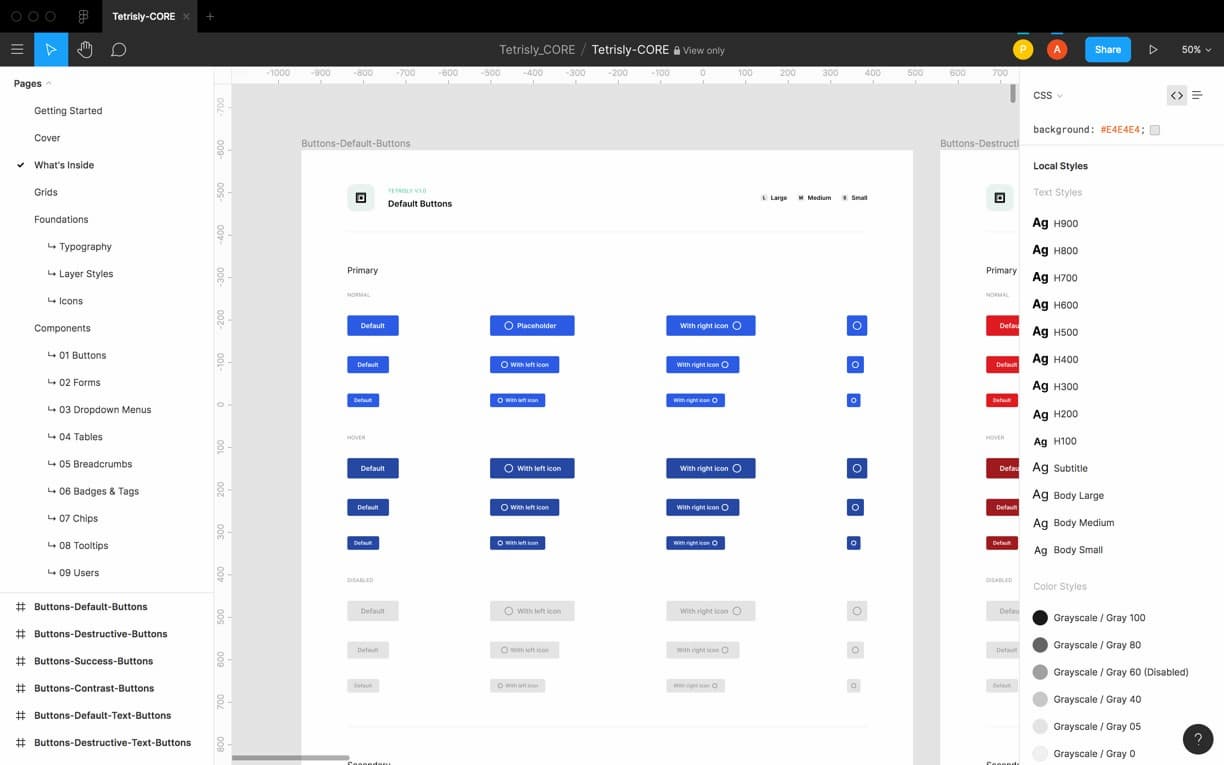Viewport: 1224px width, 765px height.
Task: Click the Grayscale / Gray 100 swatch
Action: [x=1040, y=618]
